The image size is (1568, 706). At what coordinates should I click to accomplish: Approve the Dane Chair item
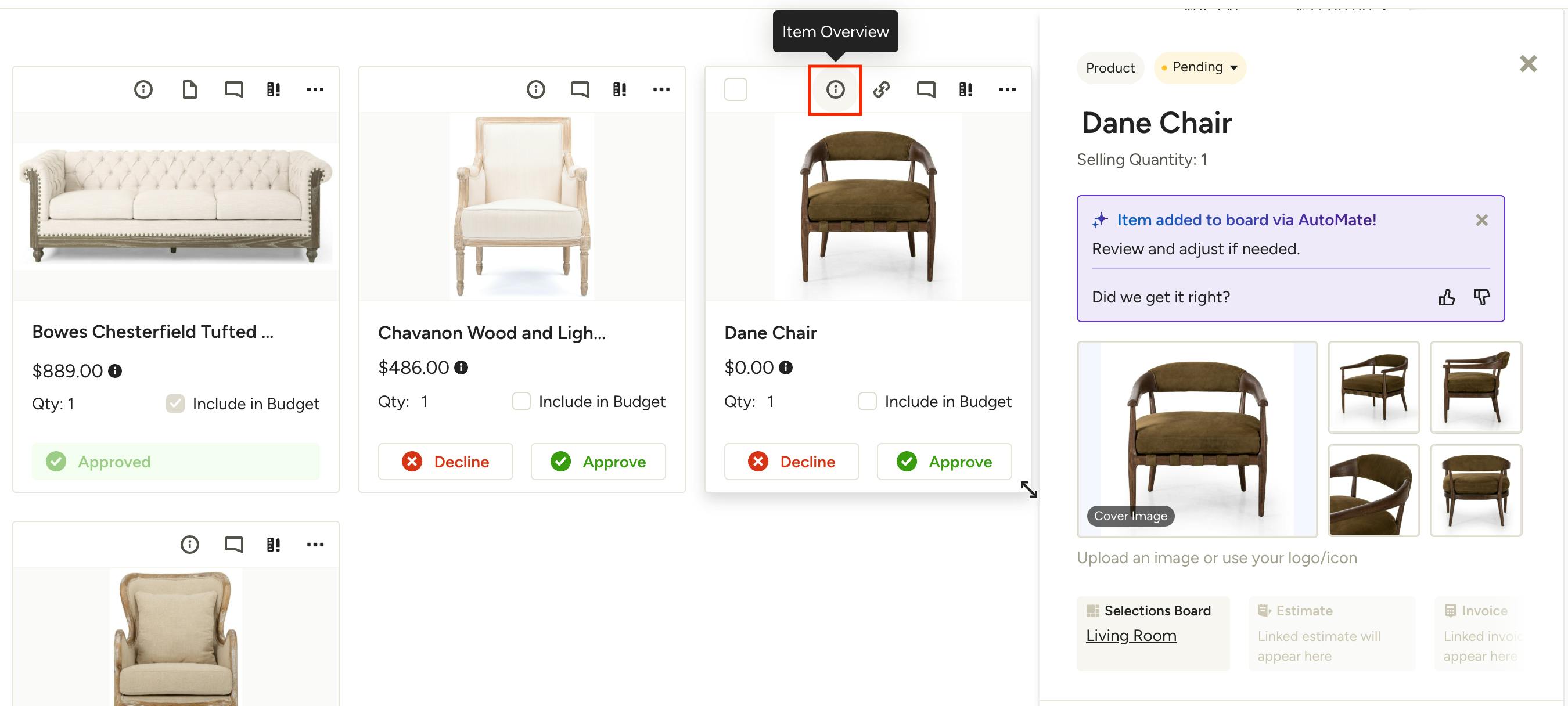(x=944, y=462)
